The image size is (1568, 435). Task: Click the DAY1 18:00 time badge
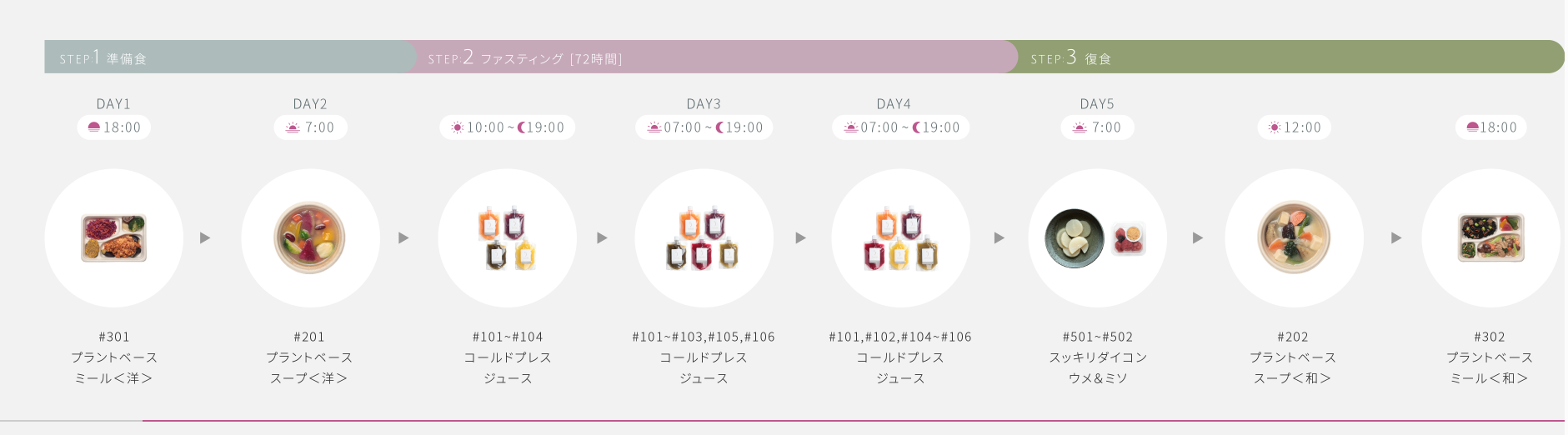(x=114, y=127)
